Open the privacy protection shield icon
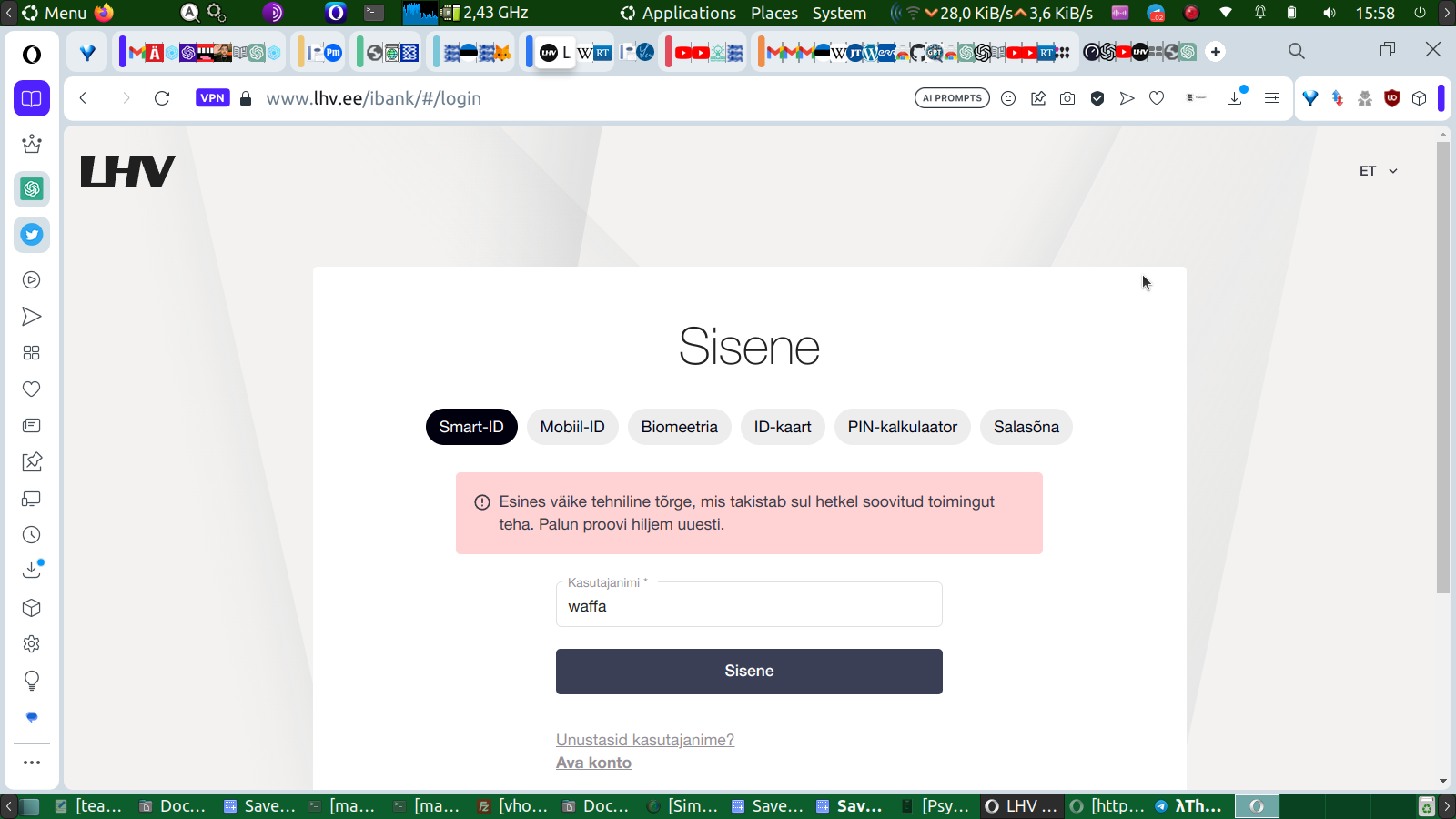 (1097, 98)
